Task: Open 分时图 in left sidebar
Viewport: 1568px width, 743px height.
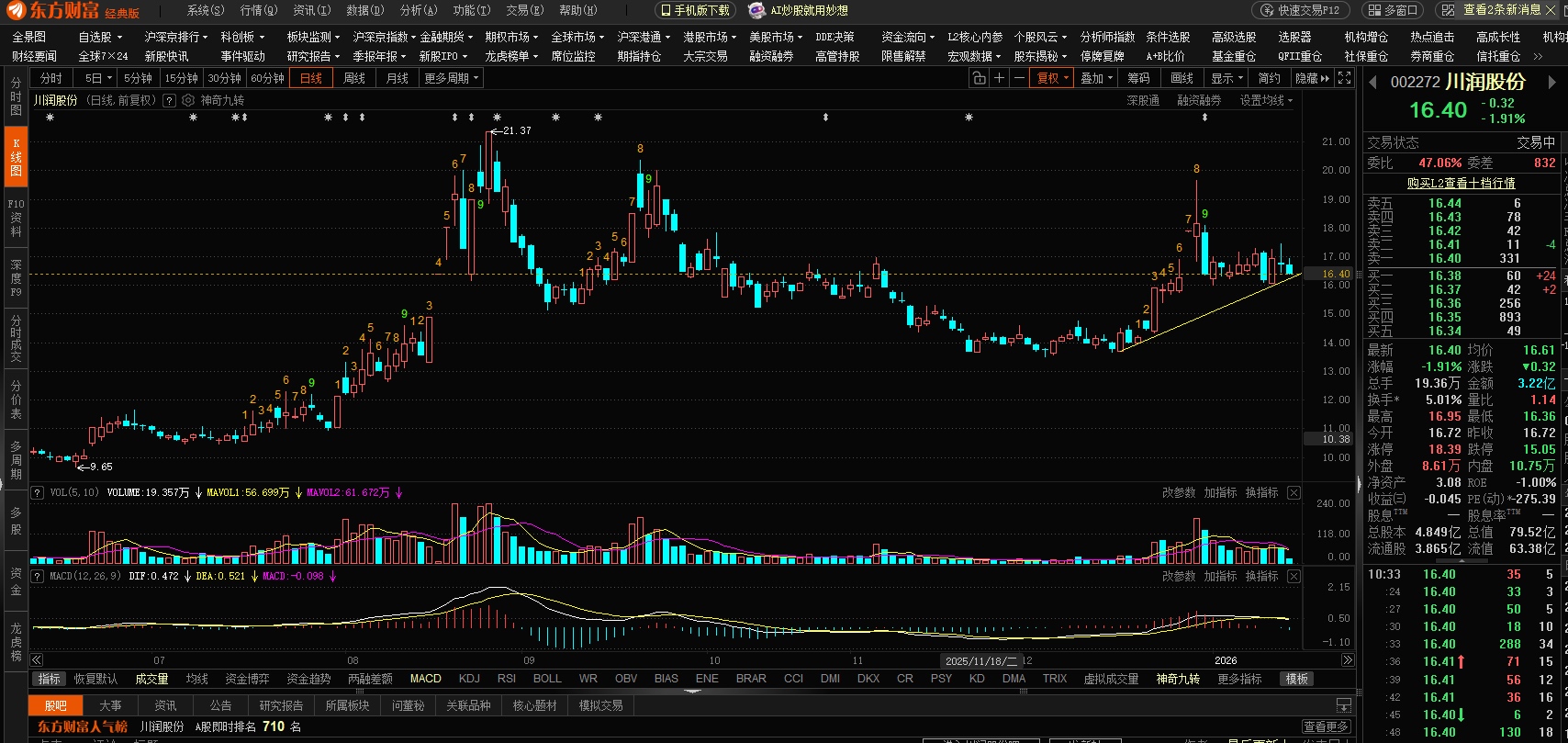Action: [16, 96]
